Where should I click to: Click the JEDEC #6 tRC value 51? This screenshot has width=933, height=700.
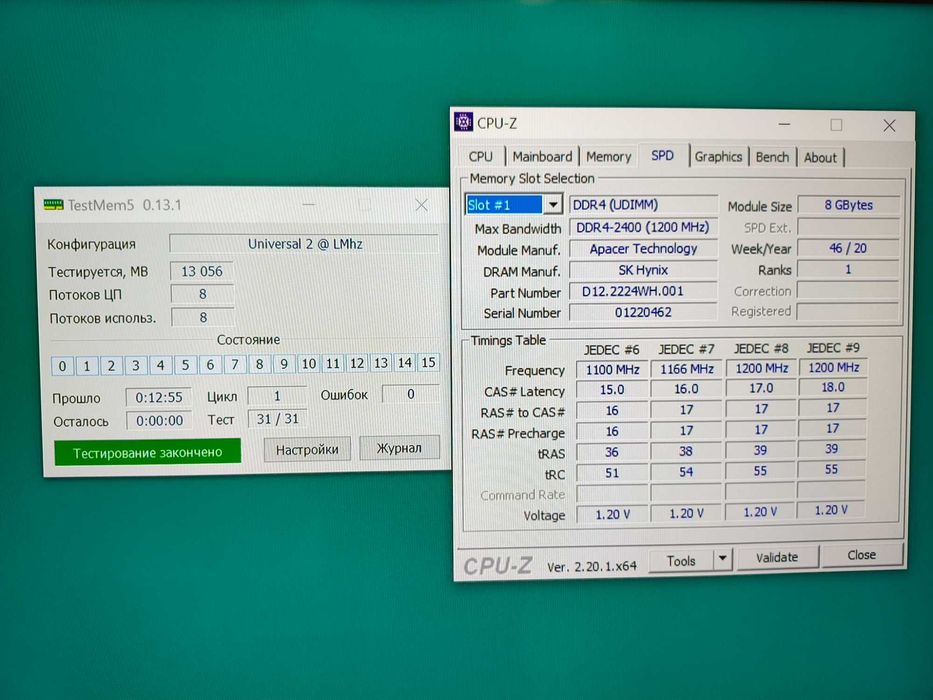612,473
